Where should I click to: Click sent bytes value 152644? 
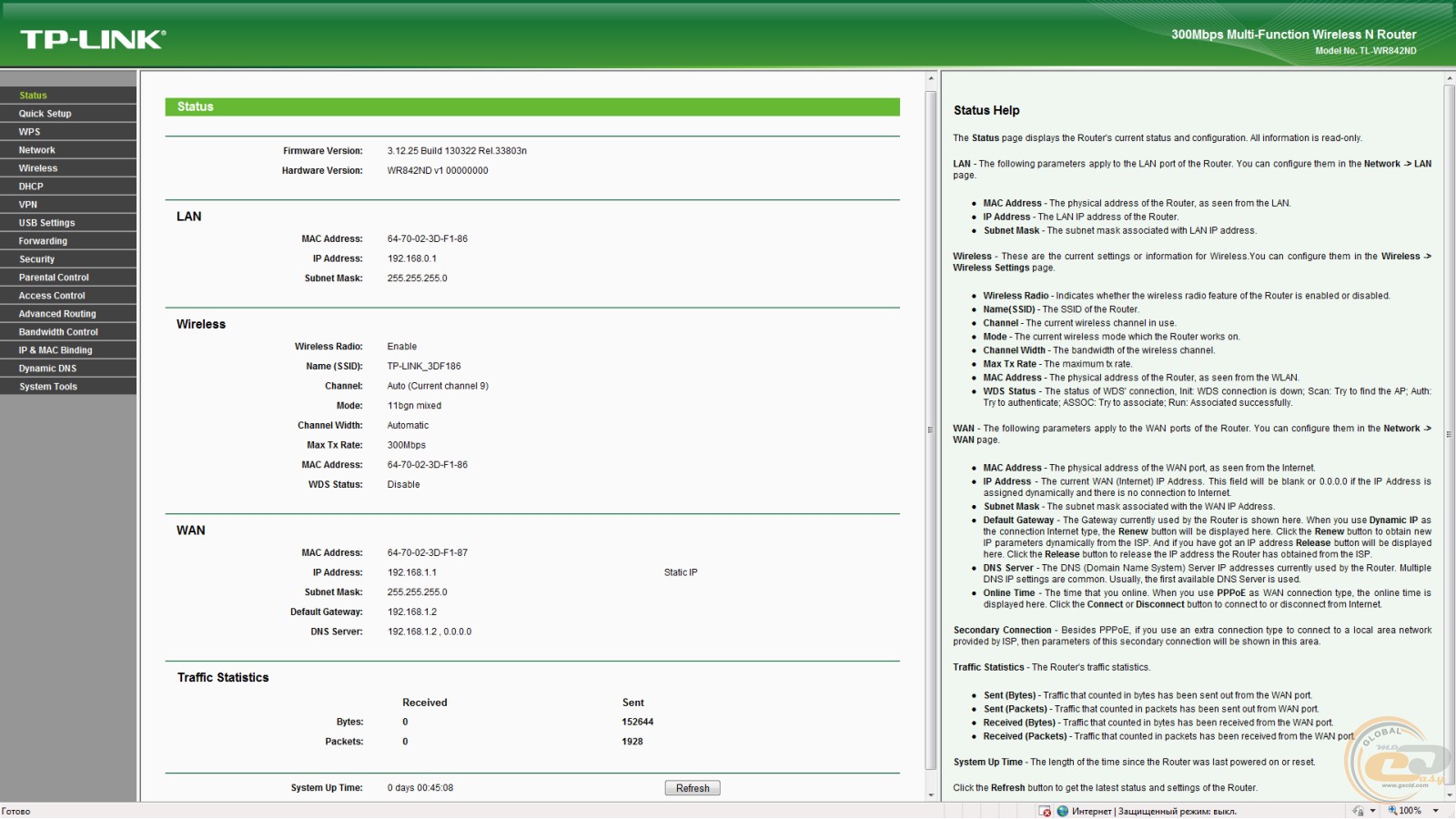[638, 723]
